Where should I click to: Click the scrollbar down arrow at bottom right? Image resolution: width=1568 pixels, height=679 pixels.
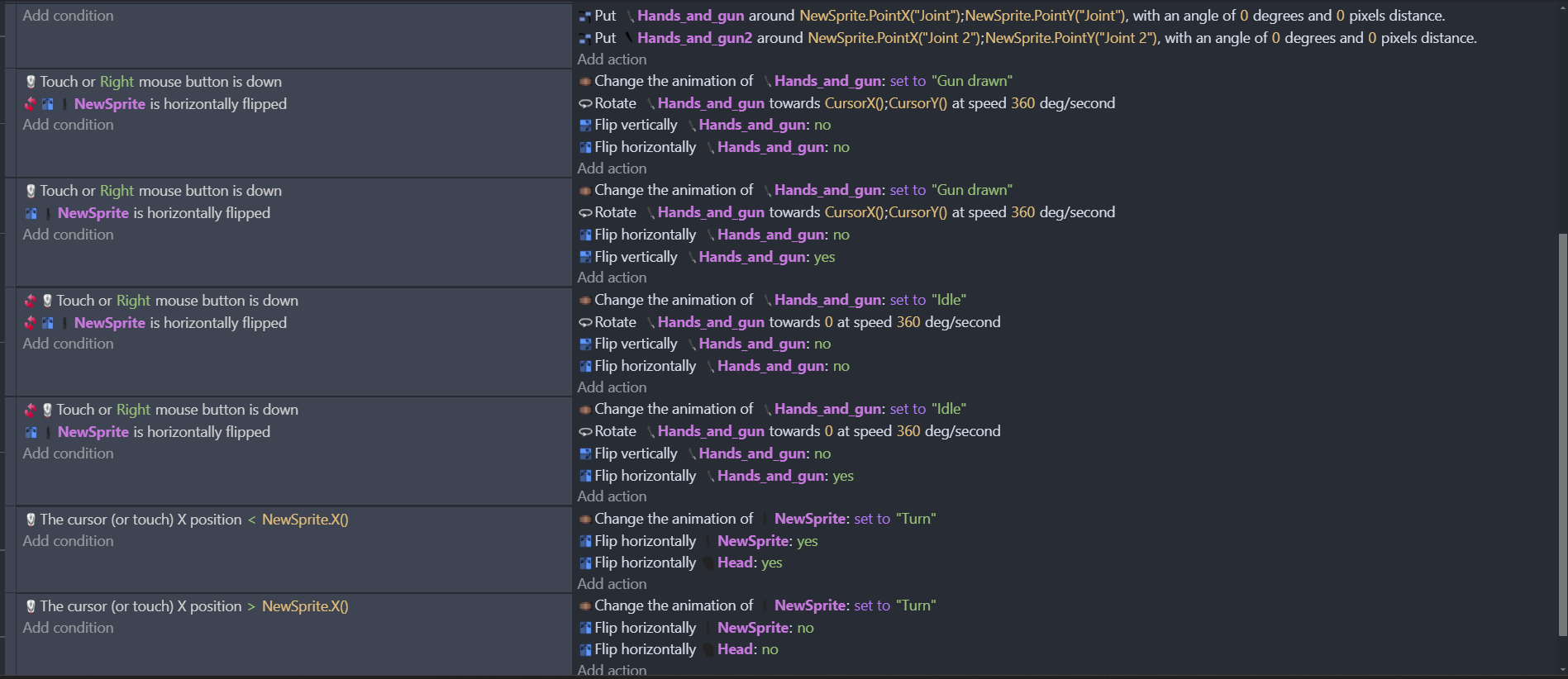coord(1561,671)
